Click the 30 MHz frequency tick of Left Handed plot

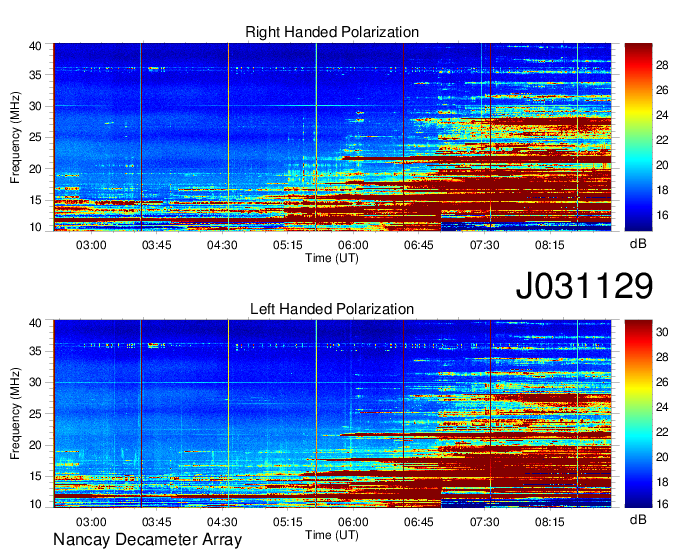coord(35,382)
